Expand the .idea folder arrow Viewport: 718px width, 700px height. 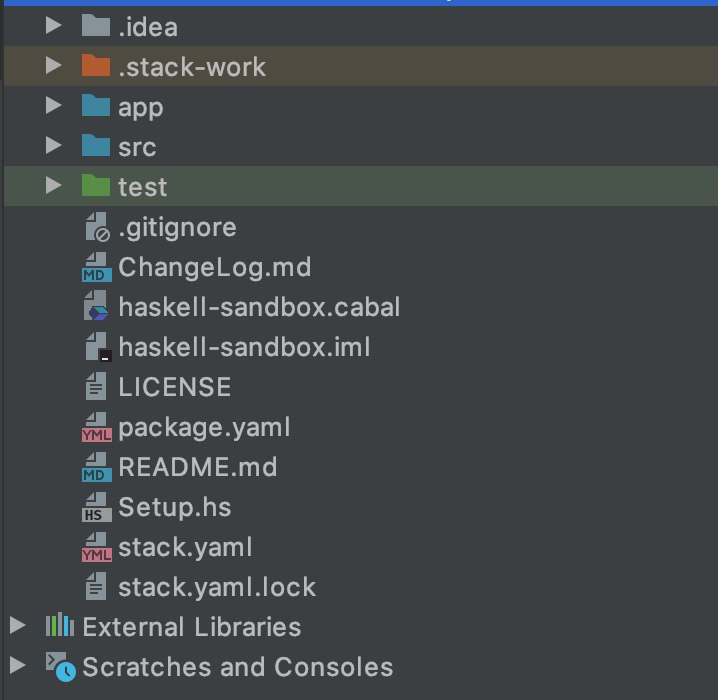click(x=55, y=27)
